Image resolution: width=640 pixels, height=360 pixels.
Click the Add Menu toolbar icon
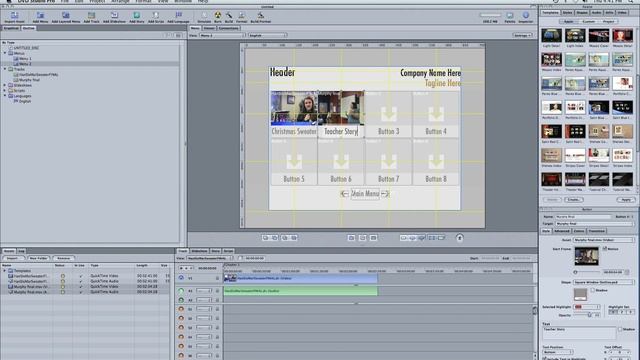(x=40, y=16)
